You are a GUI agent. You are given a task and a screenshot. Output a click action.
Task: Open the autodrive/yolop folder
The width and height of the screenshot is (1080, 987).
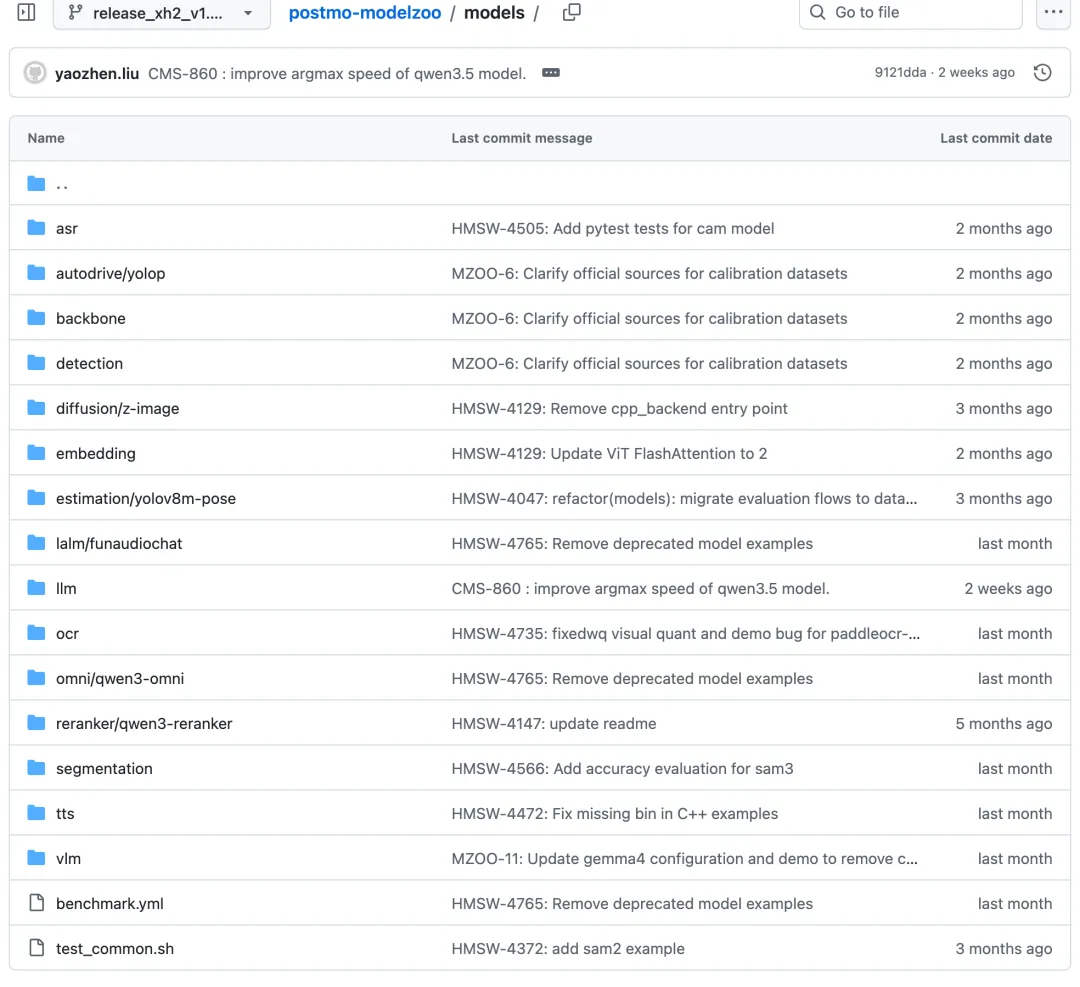point(110,273)
